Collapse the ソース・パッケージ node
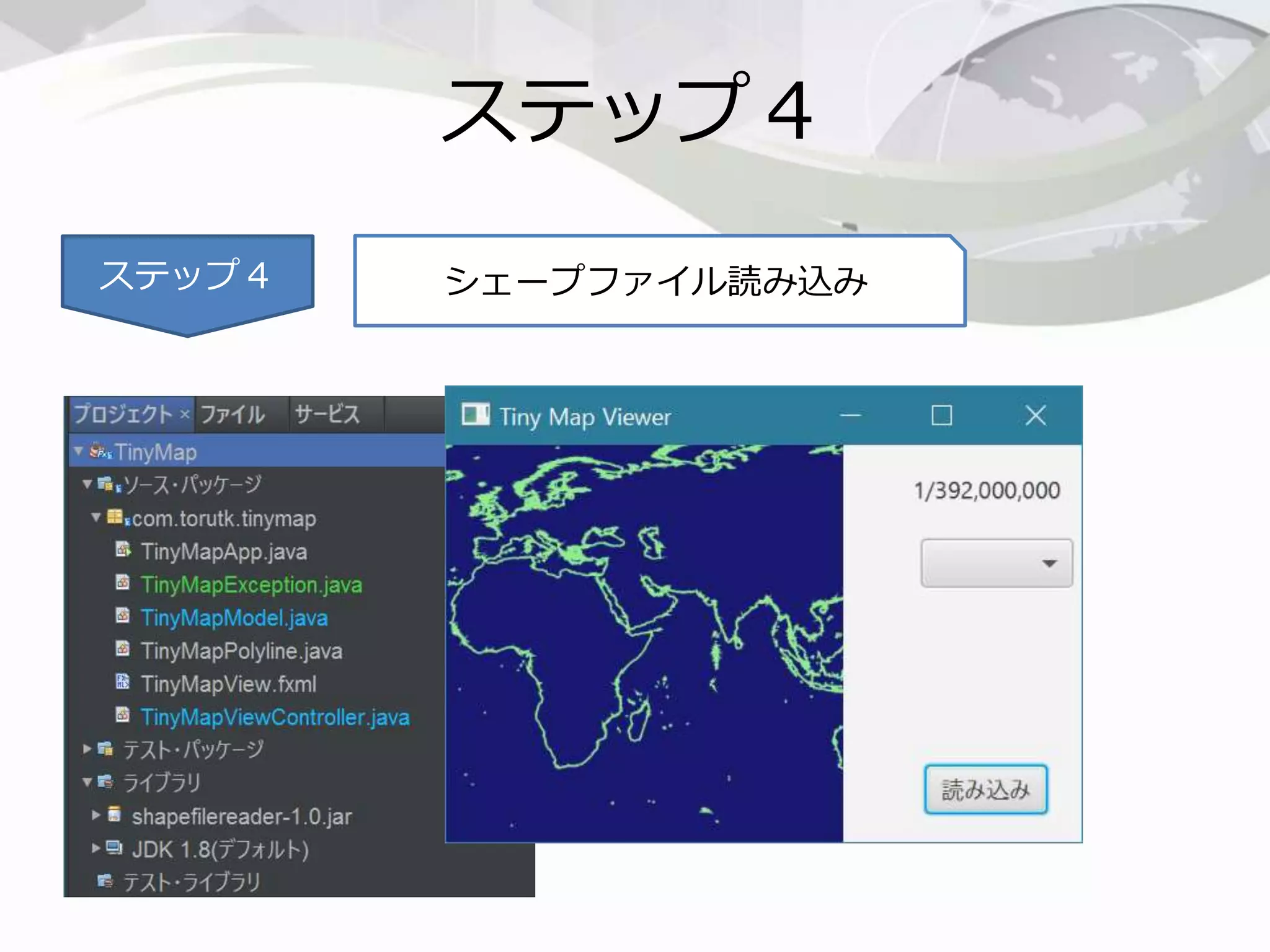 [x=87, y=483]
